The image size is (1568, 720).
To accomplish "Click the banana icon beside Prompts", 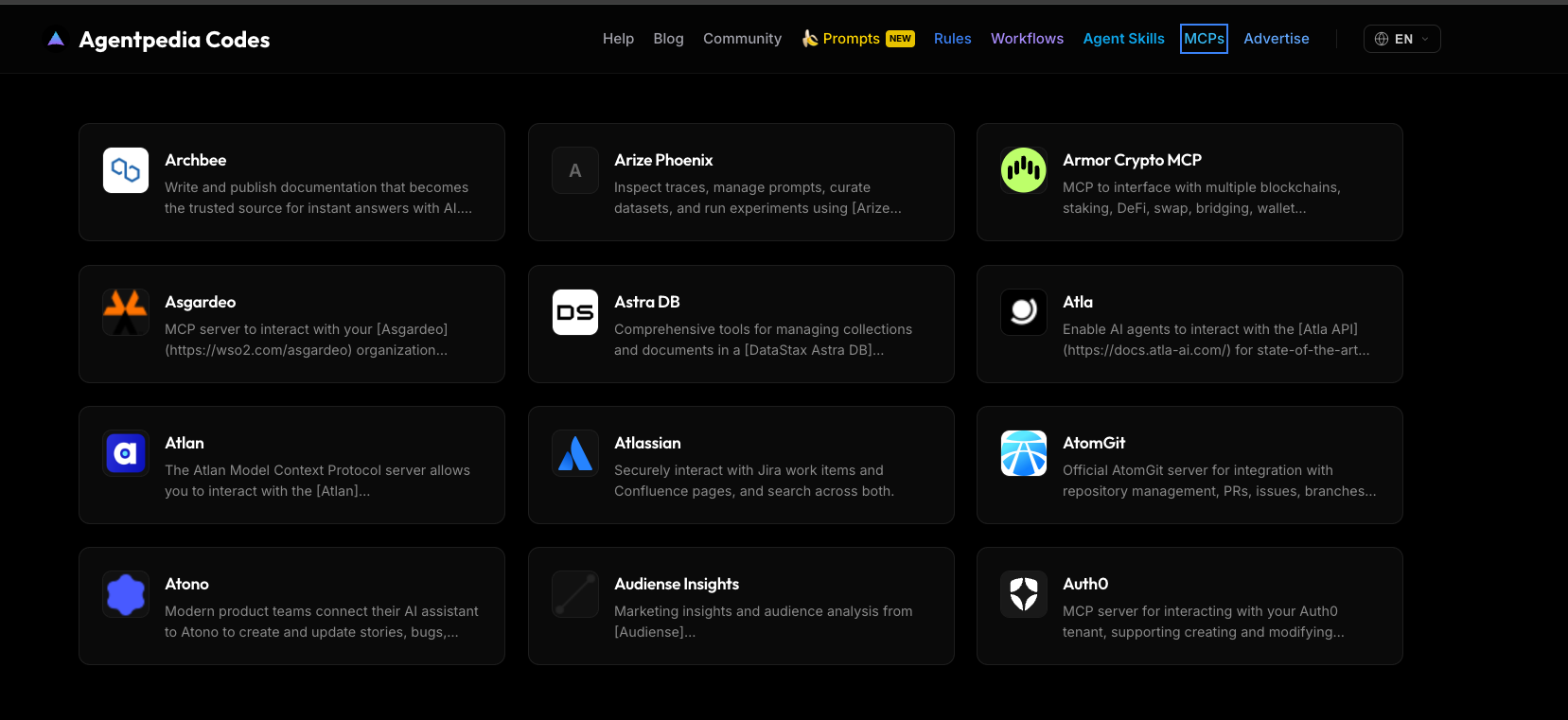I will pyautogui.click(x=810, y=38).
